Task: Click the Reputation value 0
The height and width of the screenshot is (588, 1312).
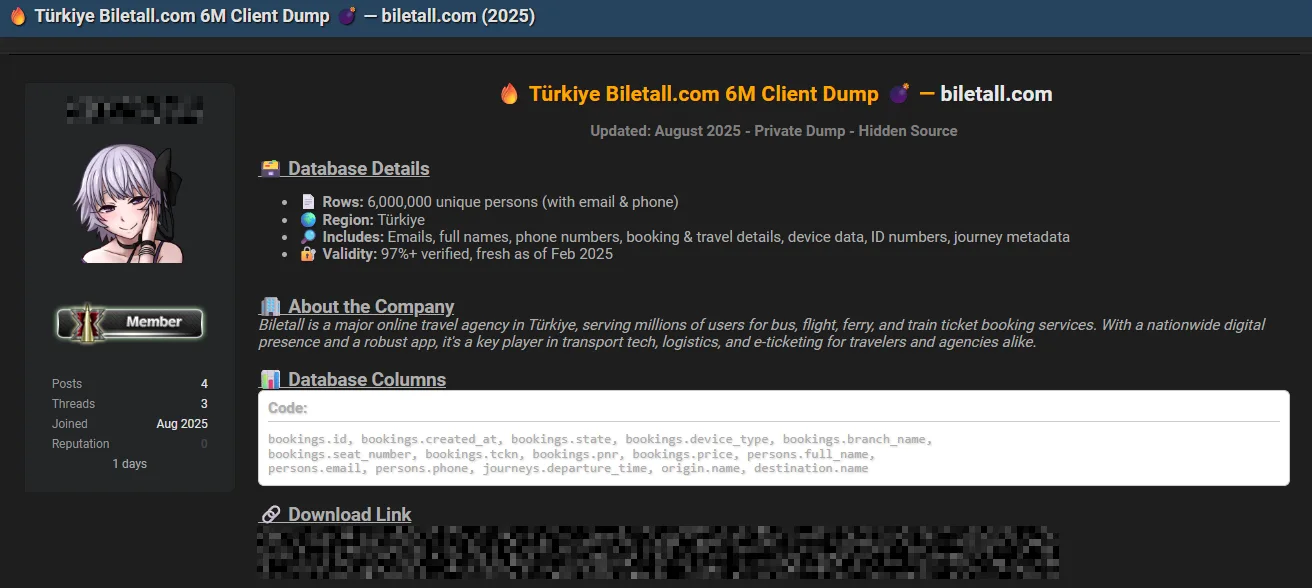Action: click(x=204, y=444)
